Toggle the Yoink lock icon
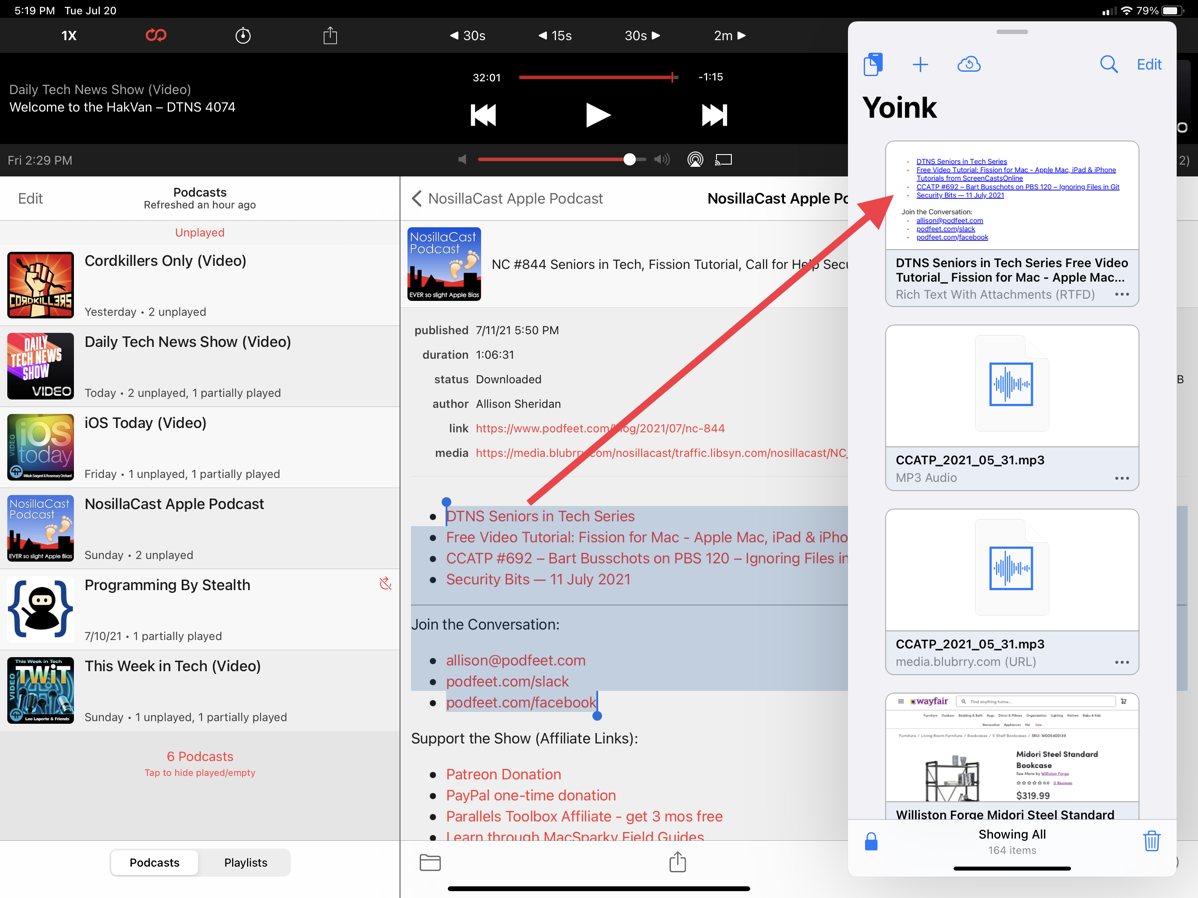This screenshot has width=1198, height=898. point(871,842)
